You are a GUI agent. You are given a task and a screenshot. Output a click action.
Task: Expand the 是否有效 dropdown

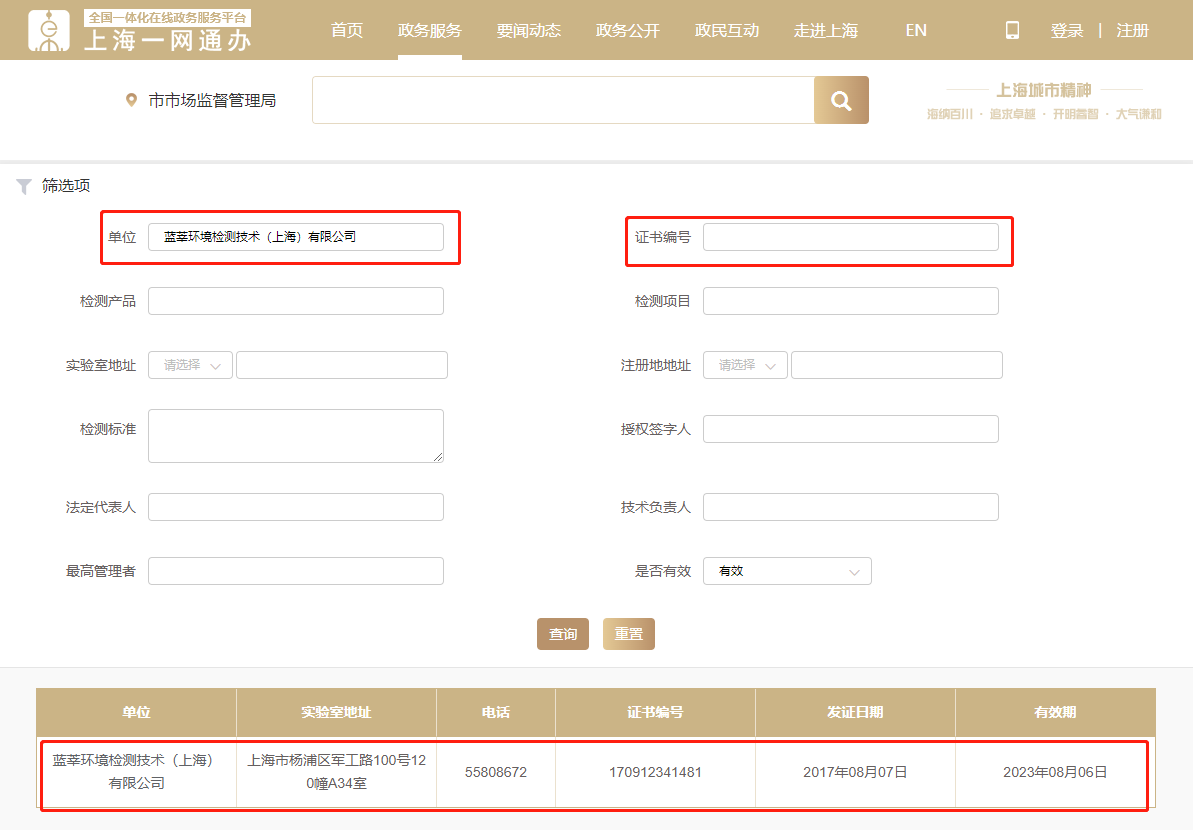(x=787, y=571)
